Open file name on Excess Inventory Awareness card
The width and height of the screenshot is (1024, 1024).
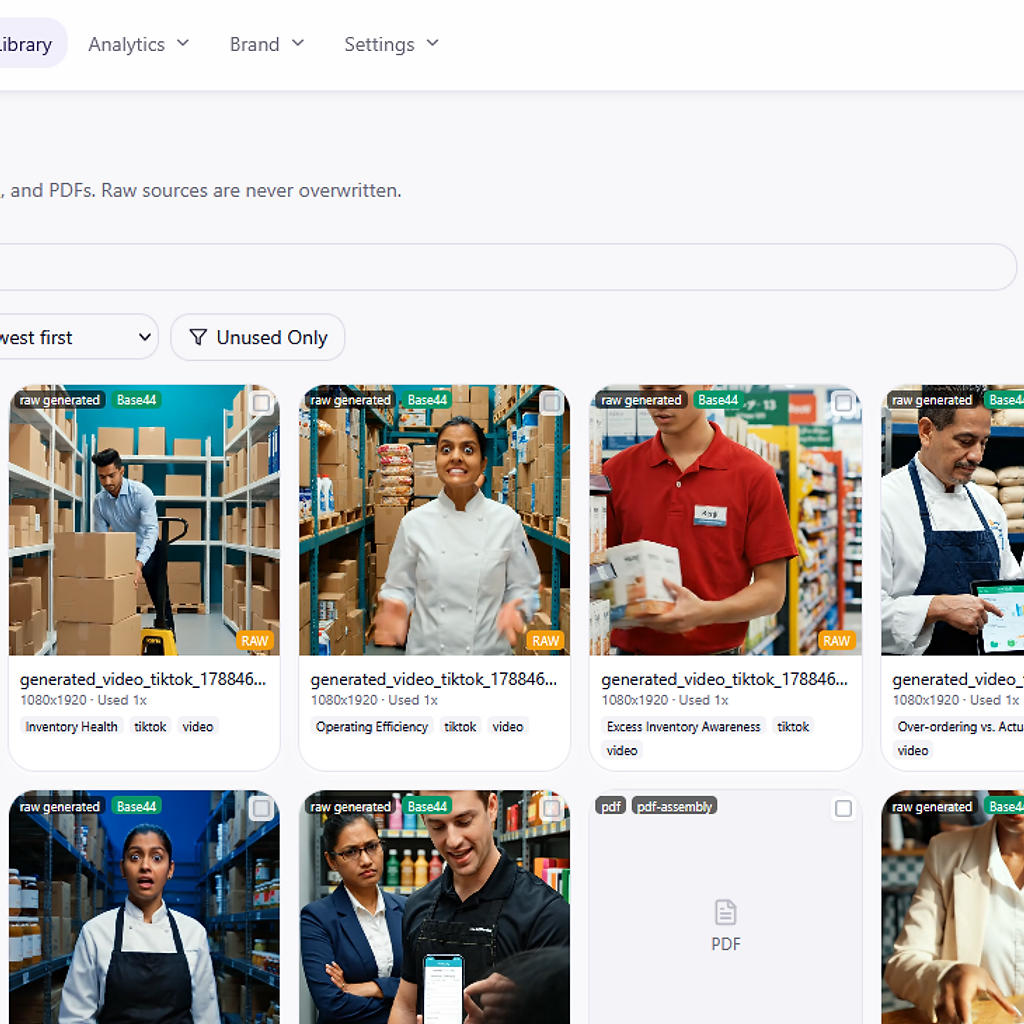(x=724, y=679)
